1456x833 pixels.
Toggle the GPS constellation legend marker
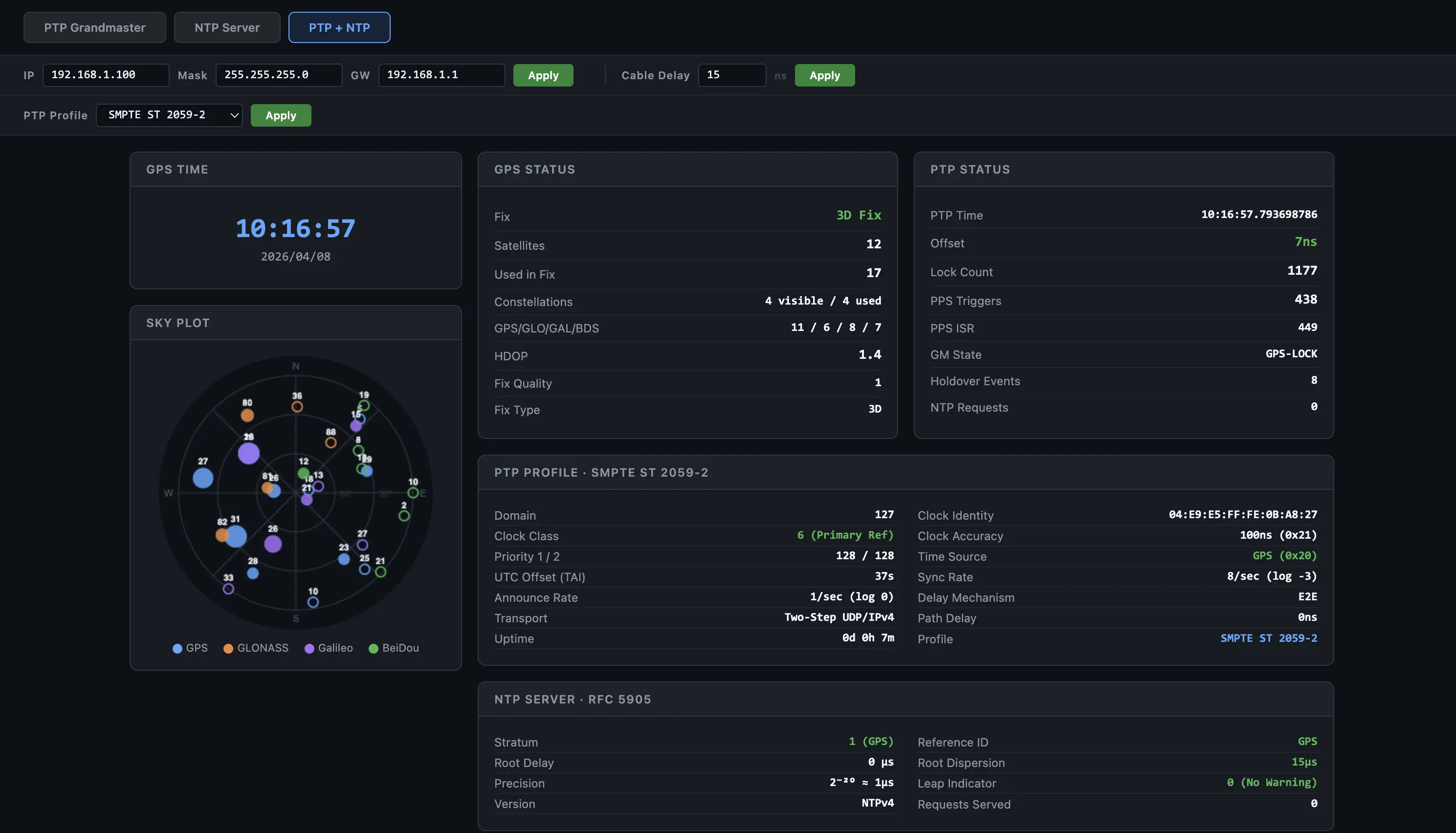coord(178,648)
